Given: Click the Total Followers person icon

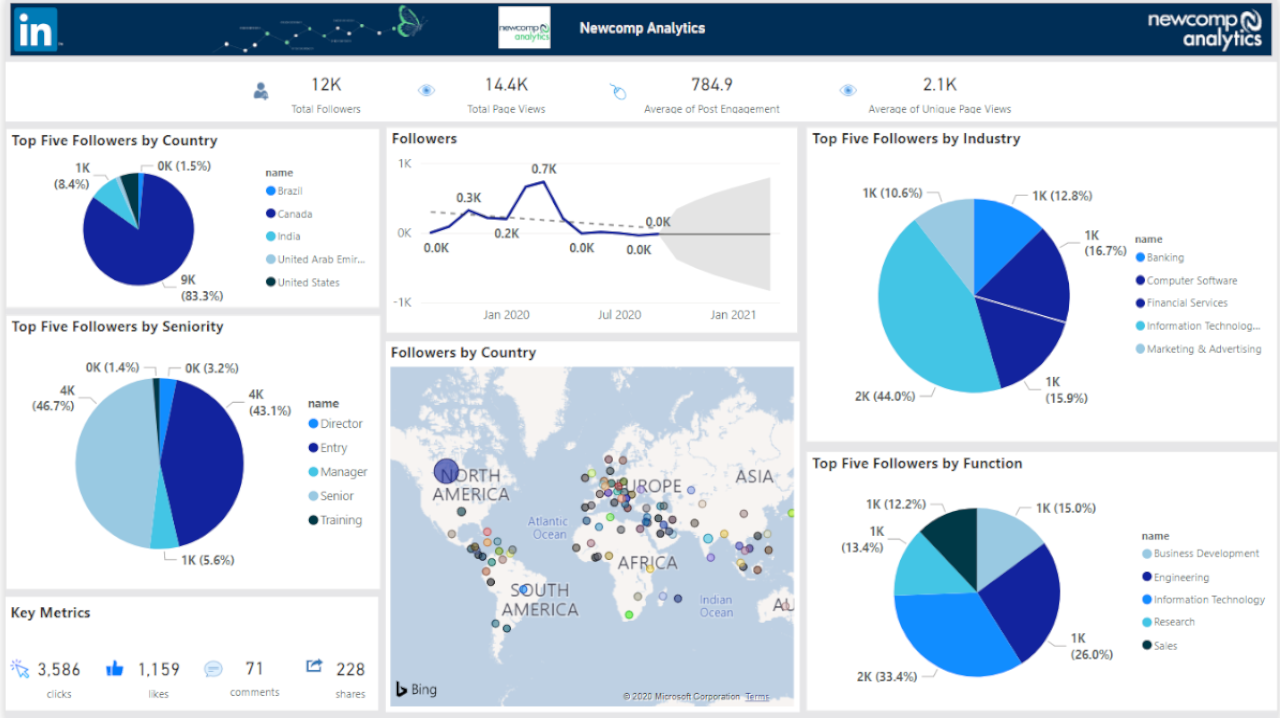Looking at the screenshot, I should 261,91.
